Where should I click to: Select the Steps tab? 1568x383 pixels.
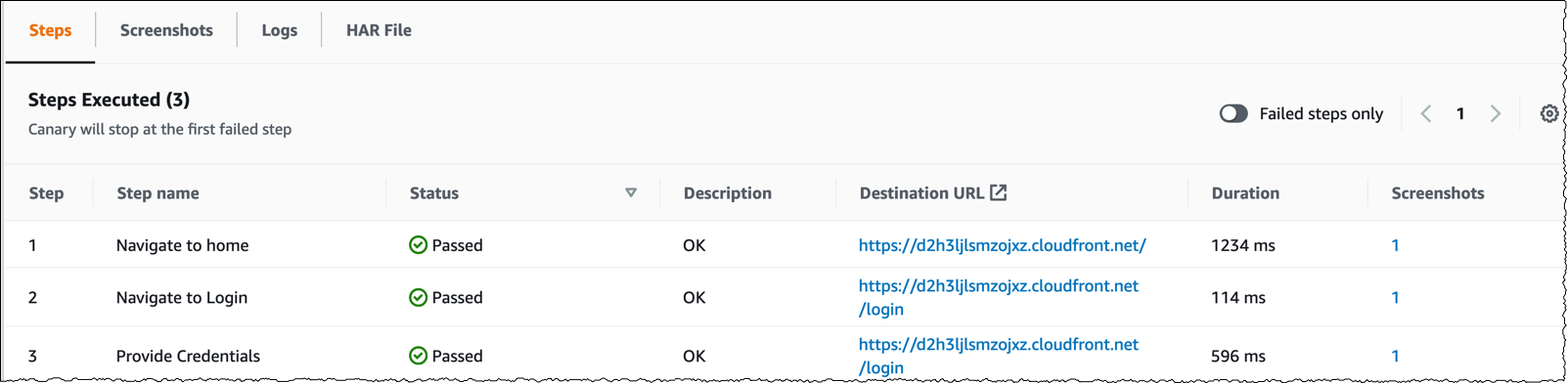pyautogui.click(x=50, y=30)
